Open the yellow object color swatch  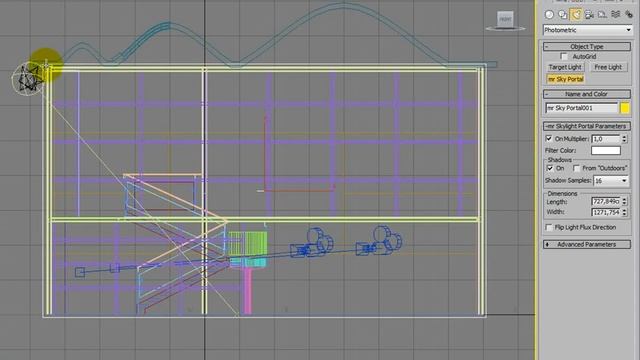coord(625,108)
